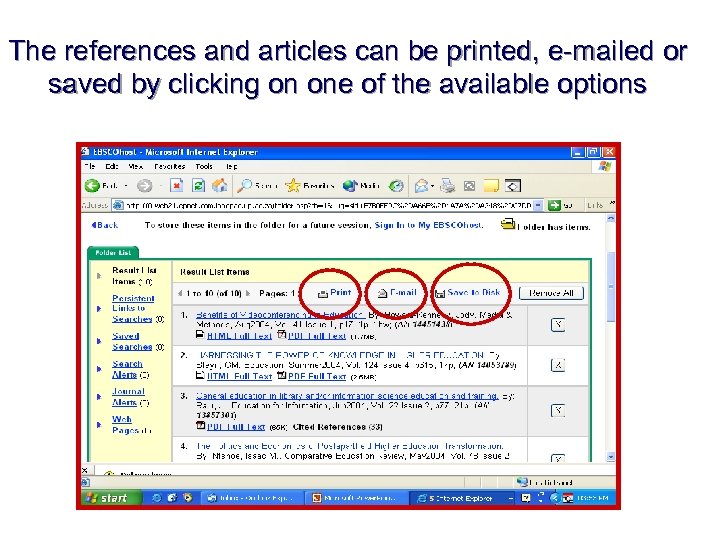Click the Save to Disk link
The image size is (720, 540).
pos(467,292)
